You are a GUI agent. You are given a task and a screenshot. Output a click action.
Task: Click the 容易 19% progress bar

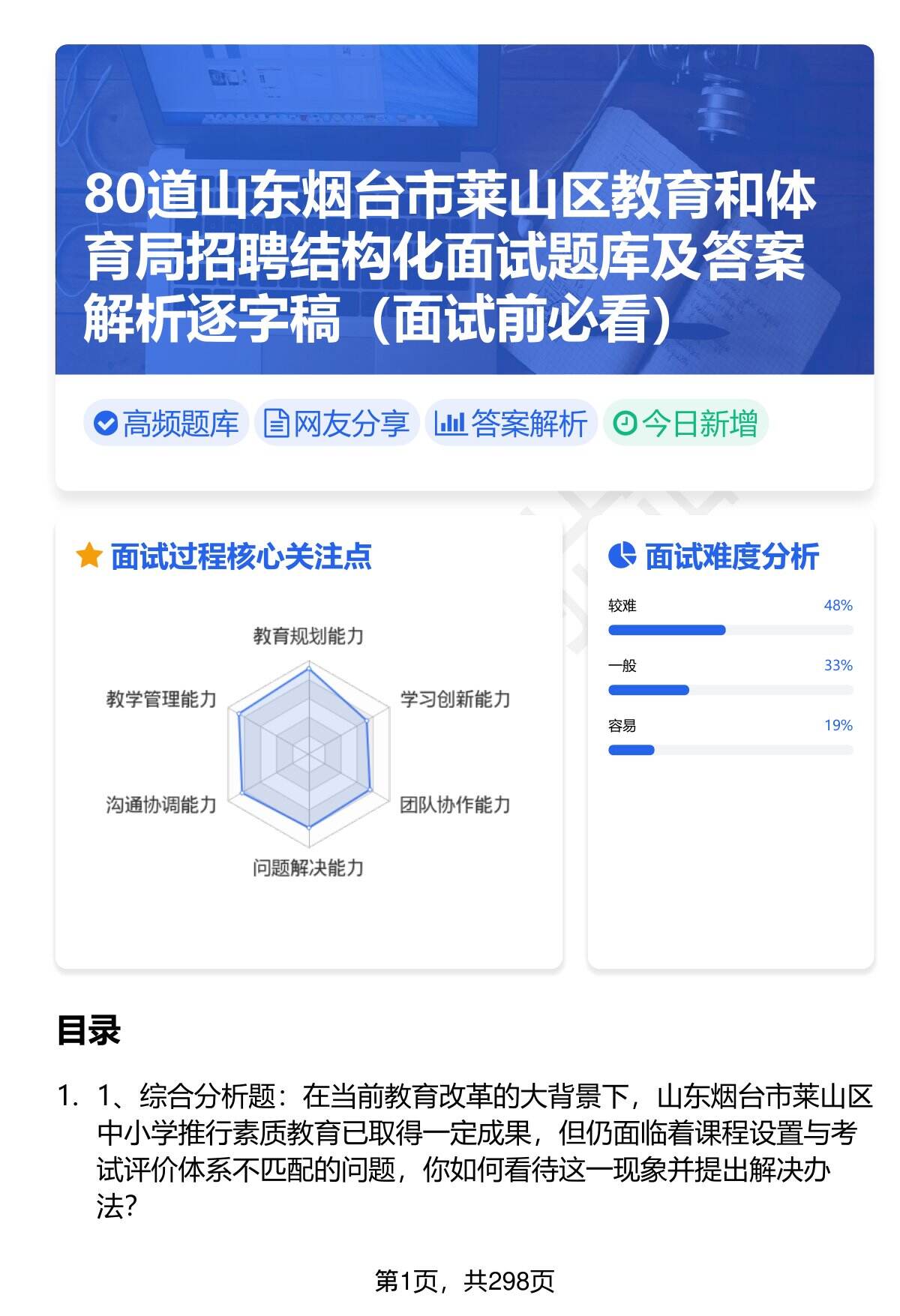point(730,750)
